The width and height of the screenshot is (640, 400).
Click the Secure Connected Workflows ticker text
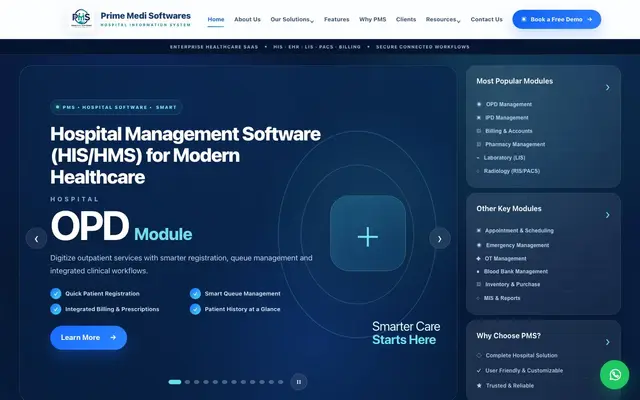[x=423, y=47]
